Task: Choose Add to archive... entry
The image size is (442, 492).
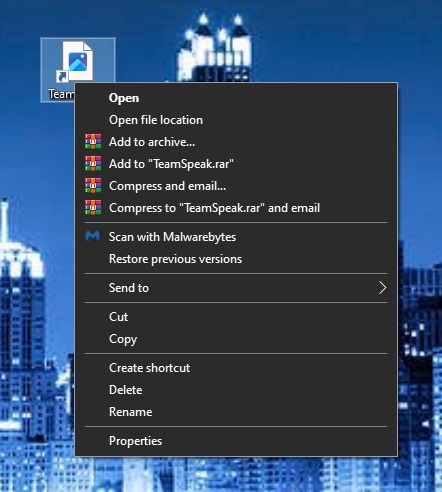Action: (236, 142)
